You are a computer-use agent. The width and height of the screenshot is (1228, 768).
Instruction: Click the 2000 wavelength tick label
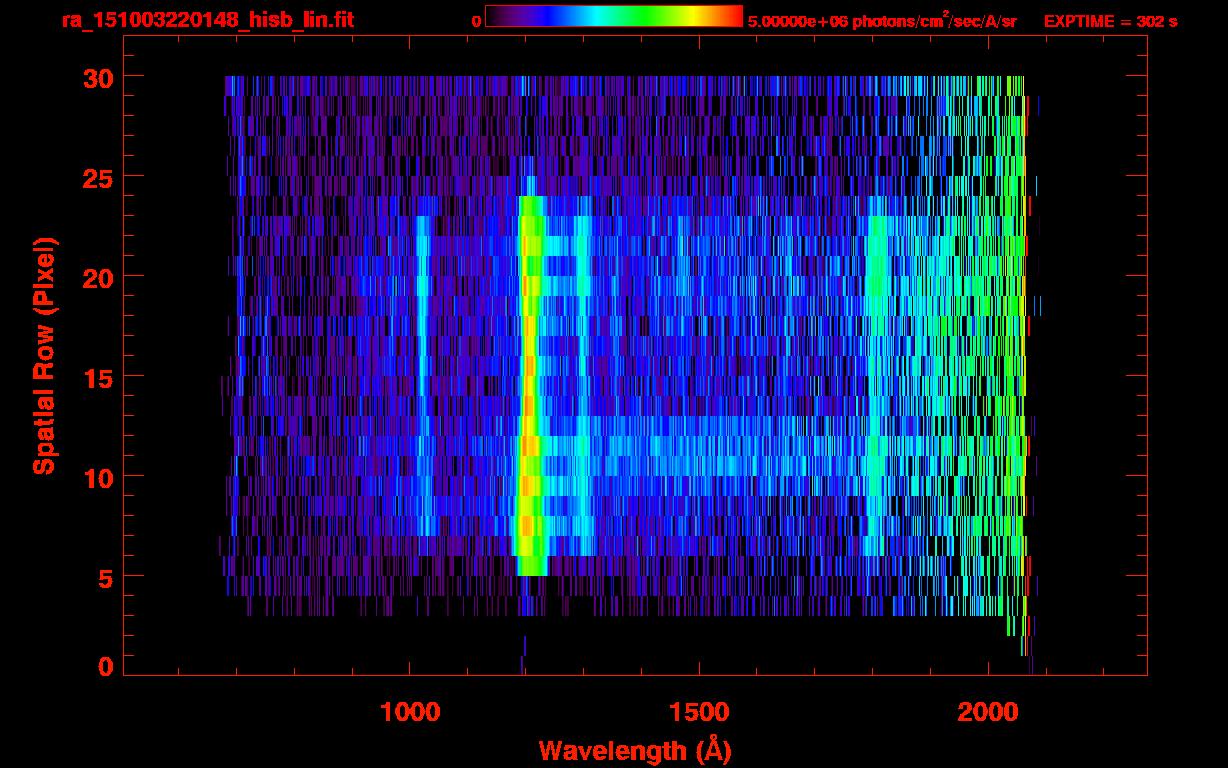tap(987, 712)
